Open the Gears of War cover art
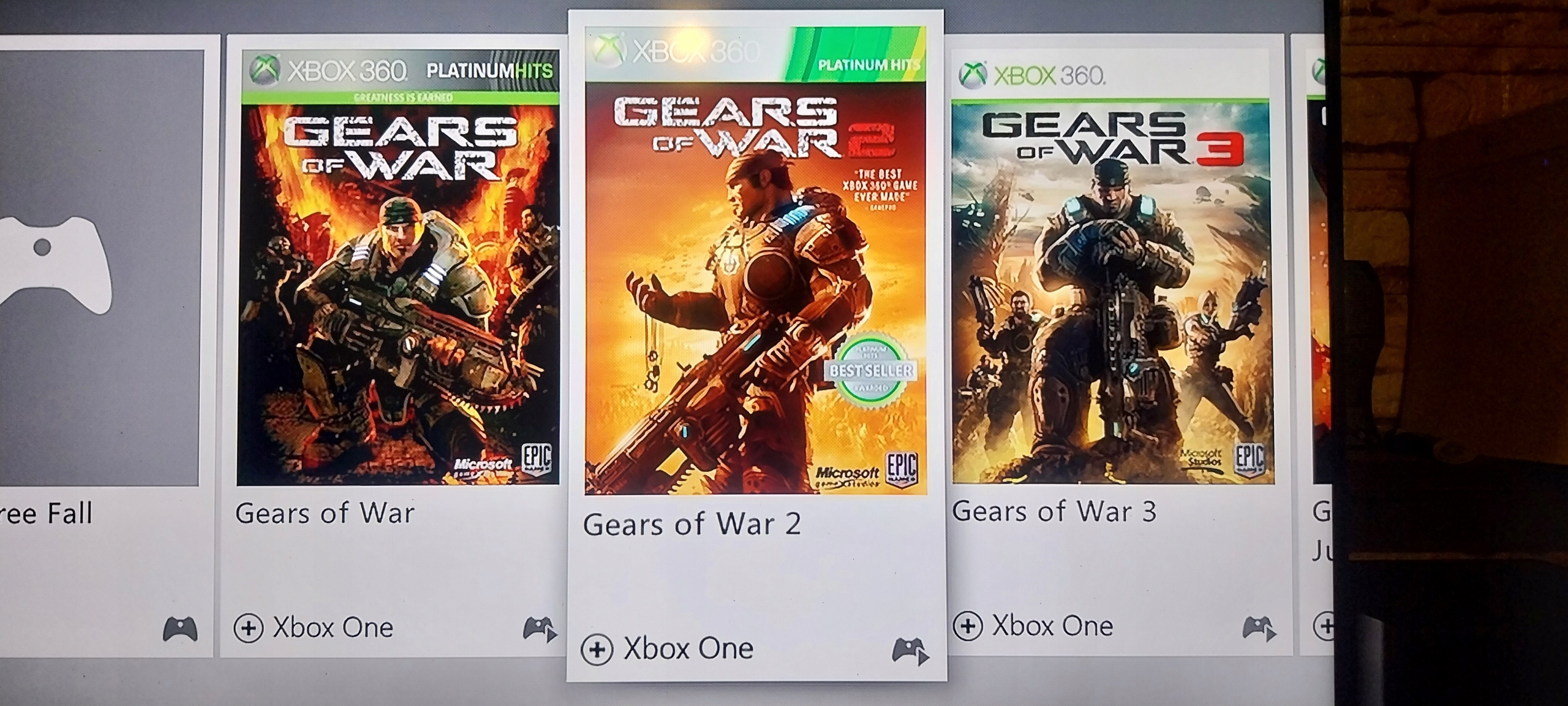Viewport: 1568px width, 706px height. click(398, 268)
